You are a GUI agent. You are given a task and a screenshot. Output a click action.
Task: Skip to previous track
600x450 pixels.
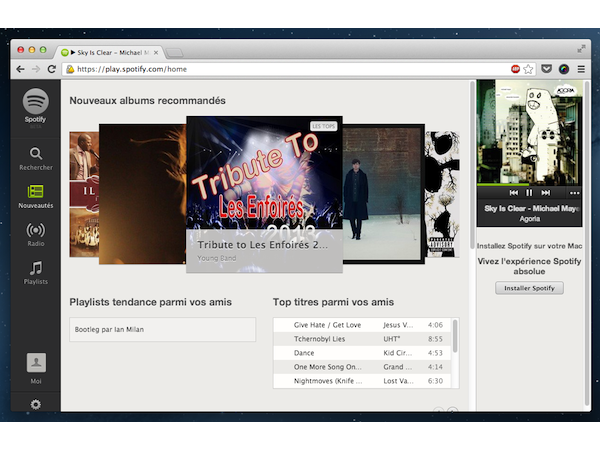pyautogui.click(x=514, y=193)
